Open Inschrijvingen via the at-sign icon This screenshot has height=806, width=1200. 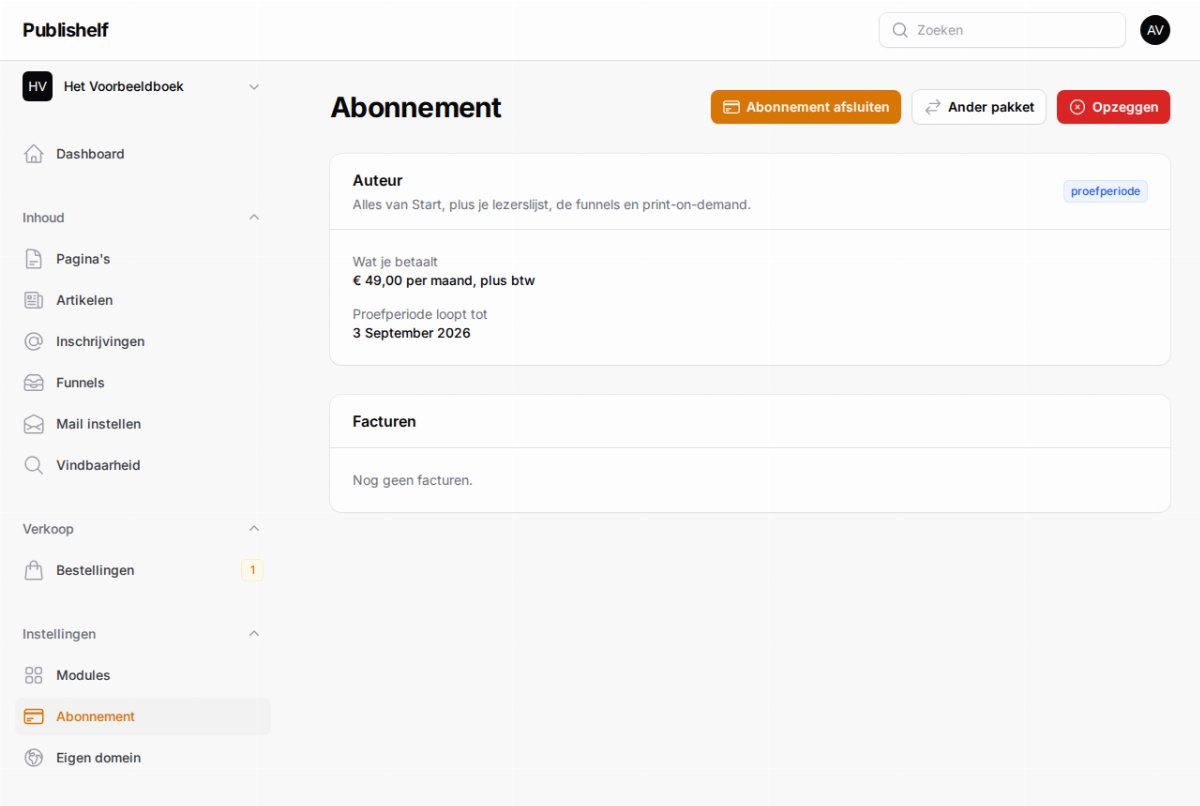point(34,341)
